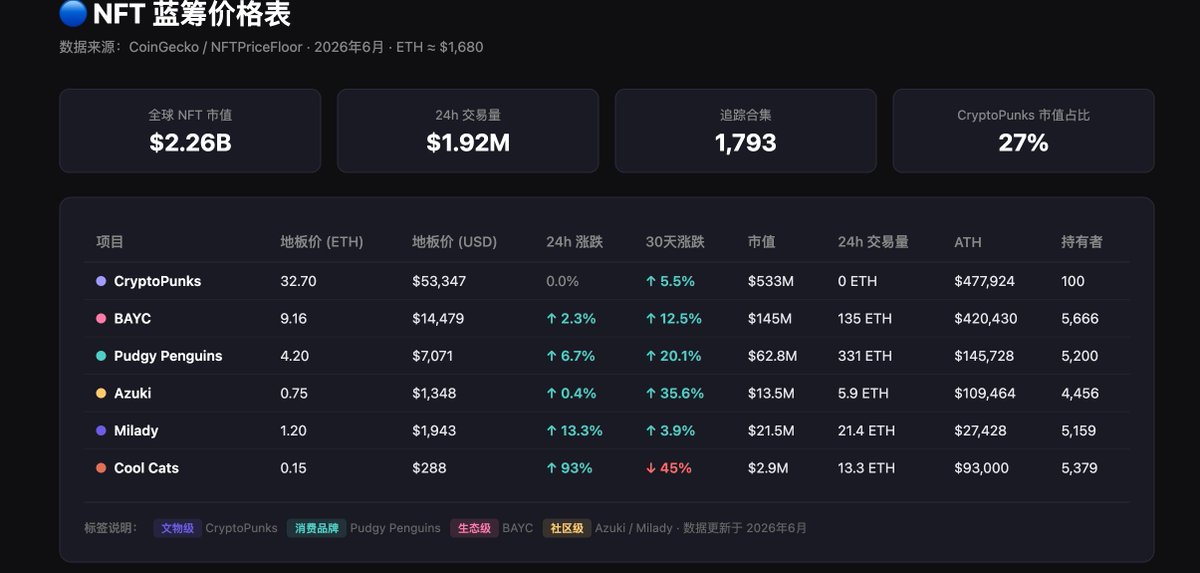This screenshot has height=573, width=1200.
Task: Select the 生态级 tag badge
Action: (475, 528)
